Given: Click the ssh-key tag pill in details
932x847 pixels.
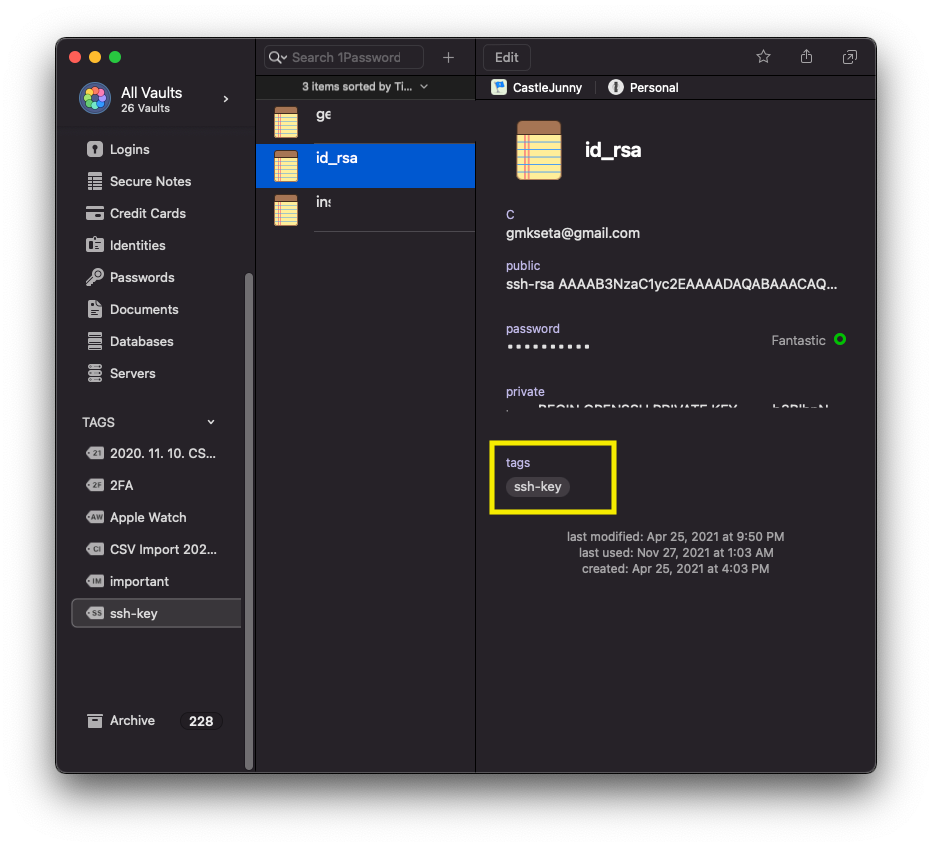Looking at the screenshot, I should pyautogui.click(x=538, y=487).
